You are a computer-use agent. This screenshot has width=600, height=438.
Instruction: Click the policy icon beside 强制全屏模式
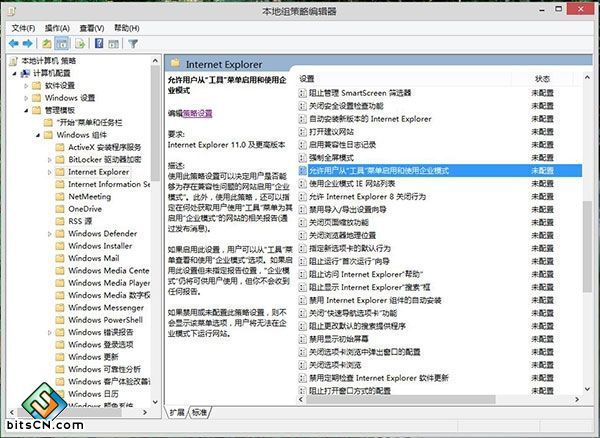coord(302,158)
